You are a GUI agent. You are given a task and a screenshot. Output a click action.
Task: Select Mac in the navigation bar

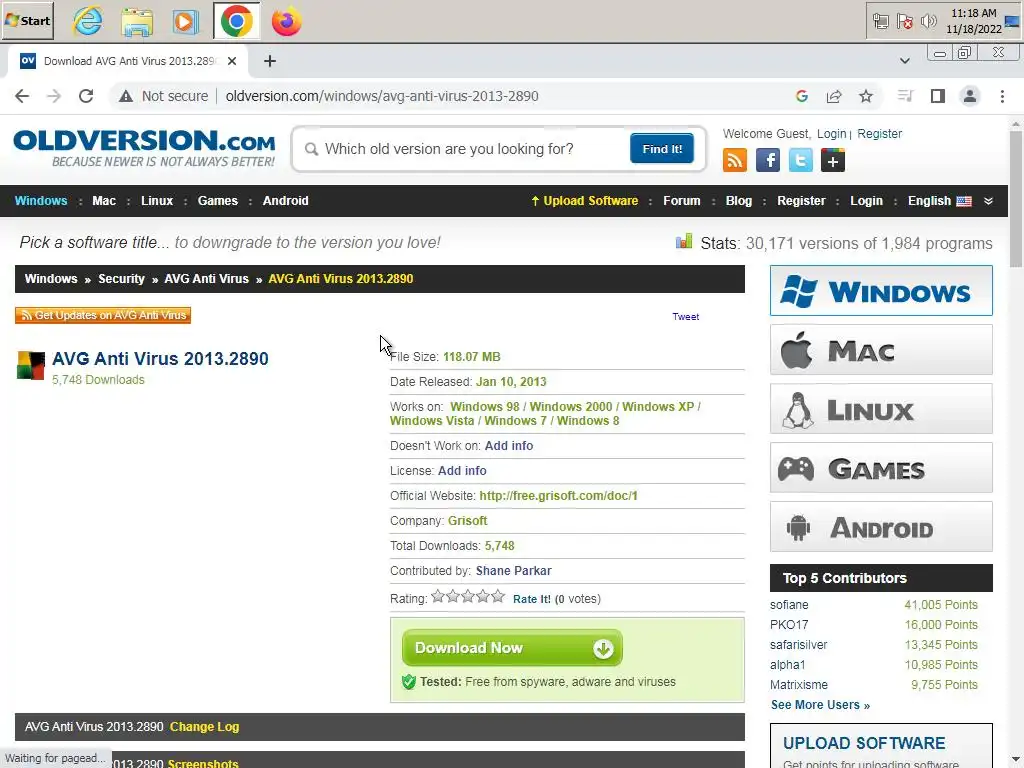pyautogui.click(x=104, y=201)
